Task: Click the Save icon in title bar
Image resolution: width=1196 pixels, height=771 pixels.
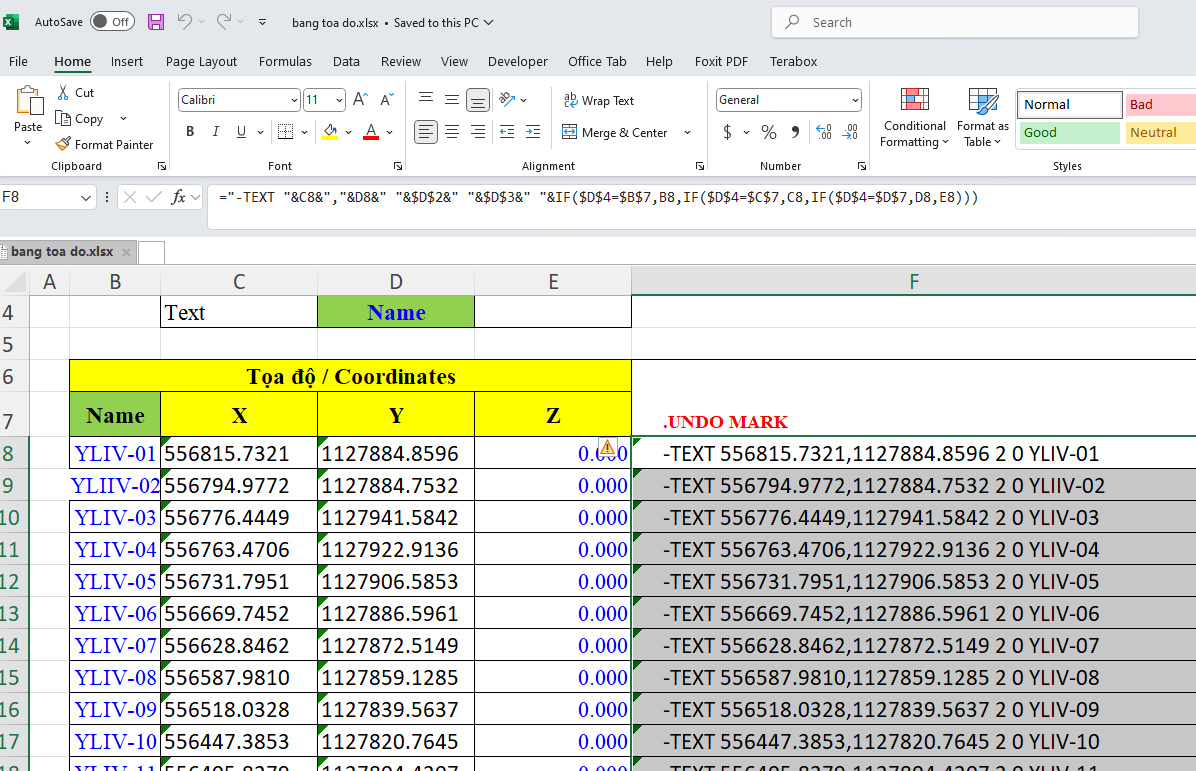Action: click(156, 22)
